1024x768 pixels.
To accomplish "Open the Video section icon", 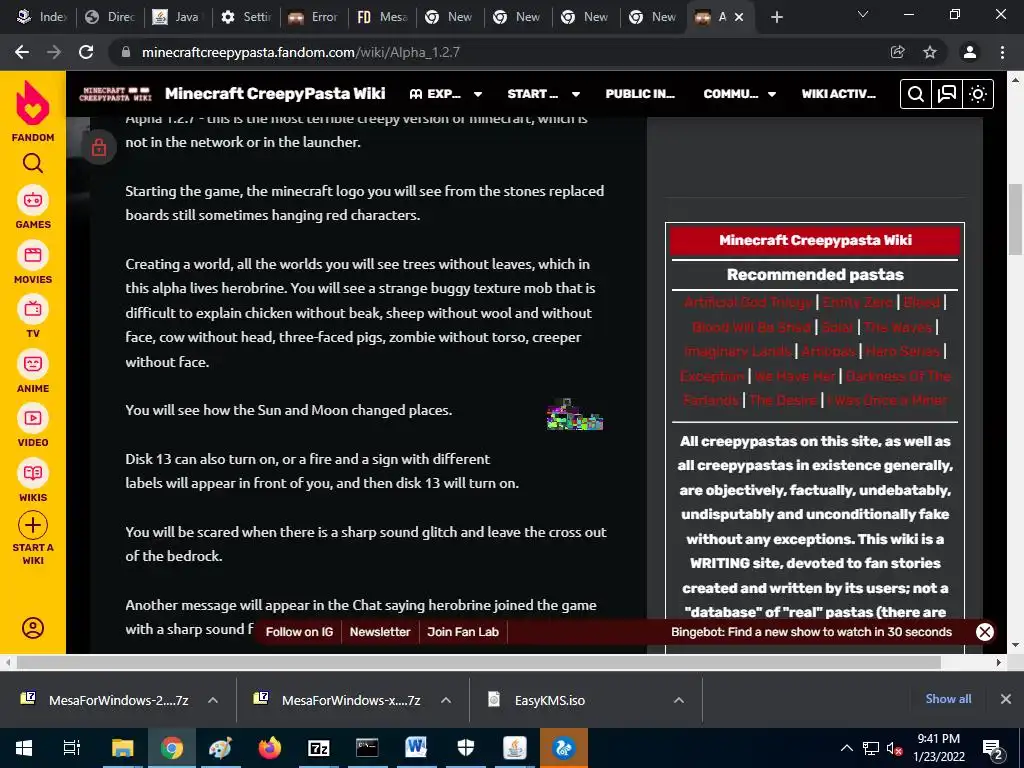I will 33,419.
